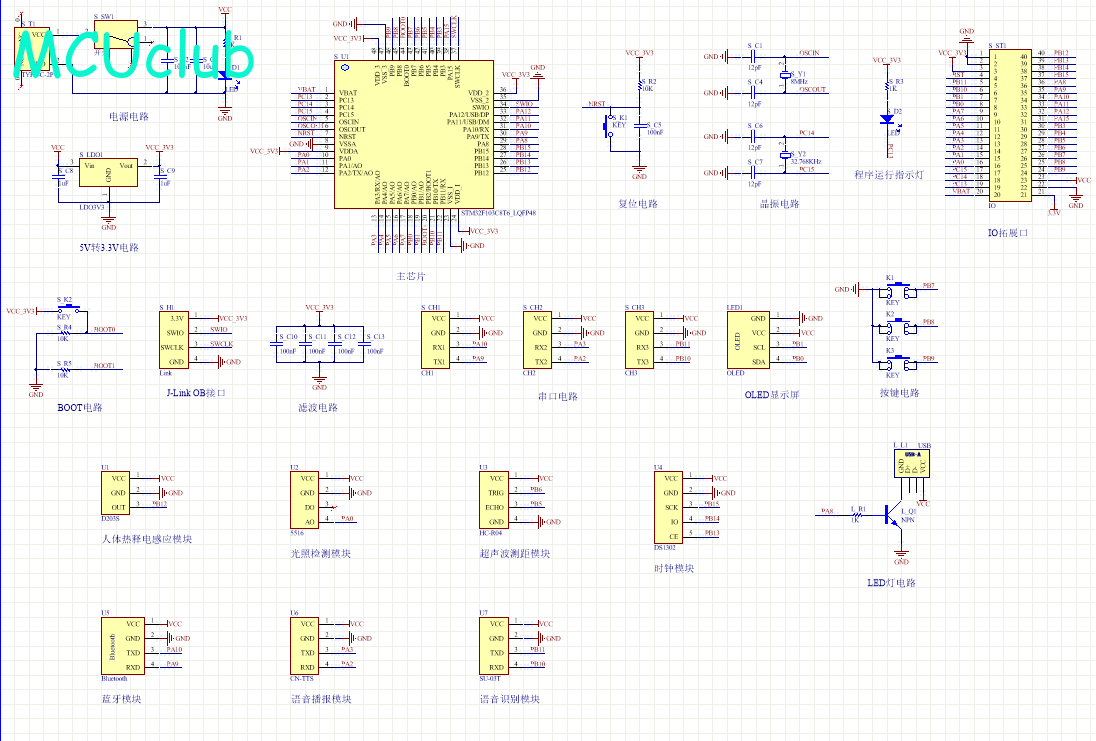The height and width of the screenshot is (741, 1096).
Task: Select the D2 indicator LED symbol
Action: pyautogui.click(x=888, y=119)
